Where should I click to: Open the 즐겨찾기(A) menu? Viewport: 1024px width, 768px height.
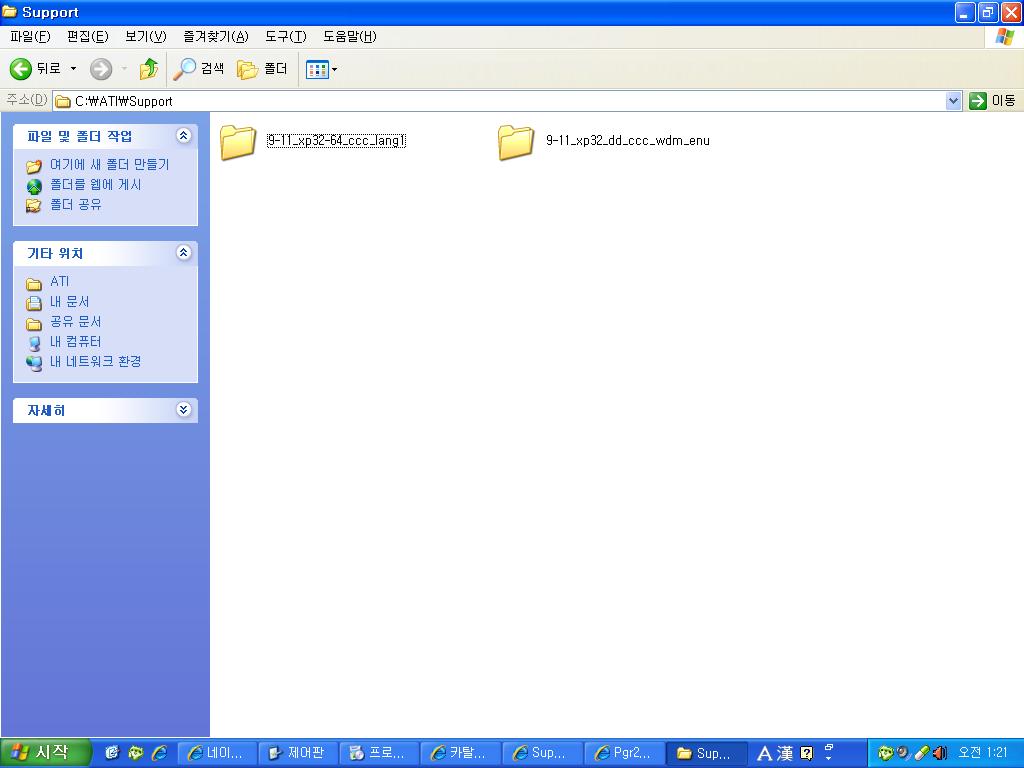[x=216, y=37]
